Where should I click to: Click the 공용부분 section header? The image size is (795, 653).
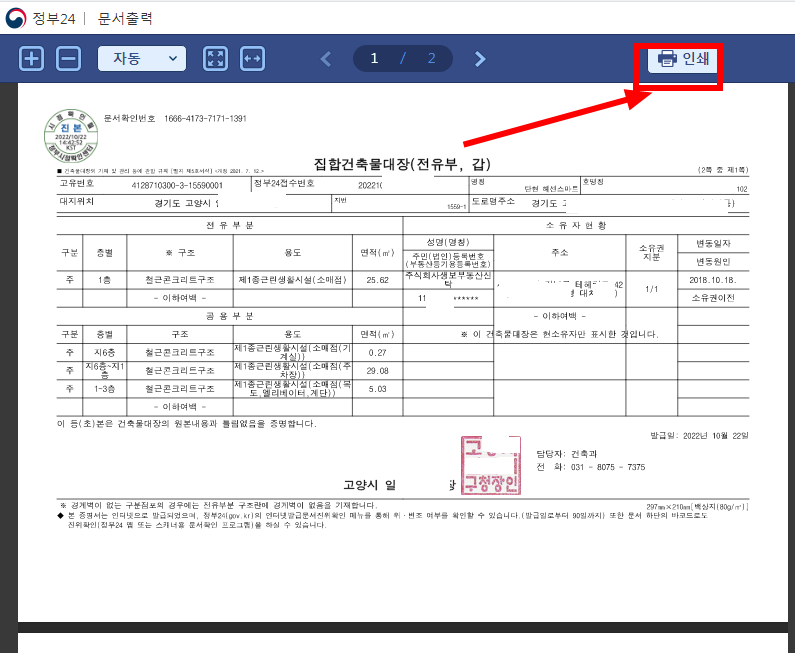click(230, 316)
